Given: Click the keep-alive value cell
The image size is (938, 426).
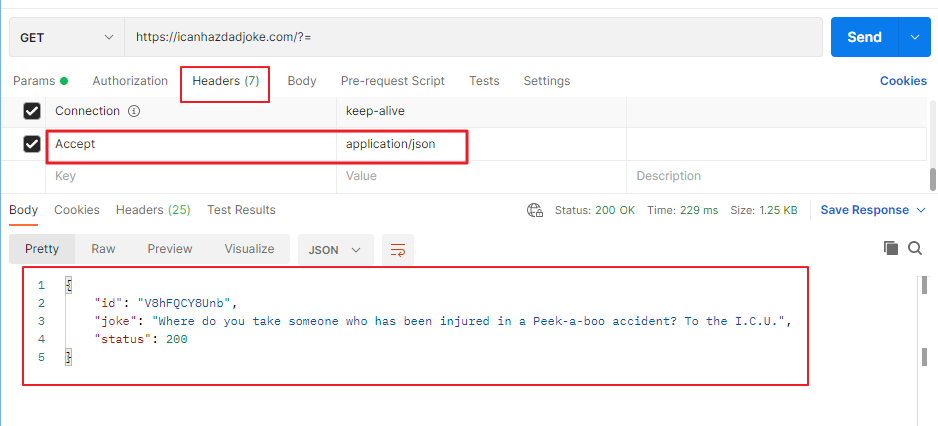Looking at the screenshot, I should click(482, 111).
